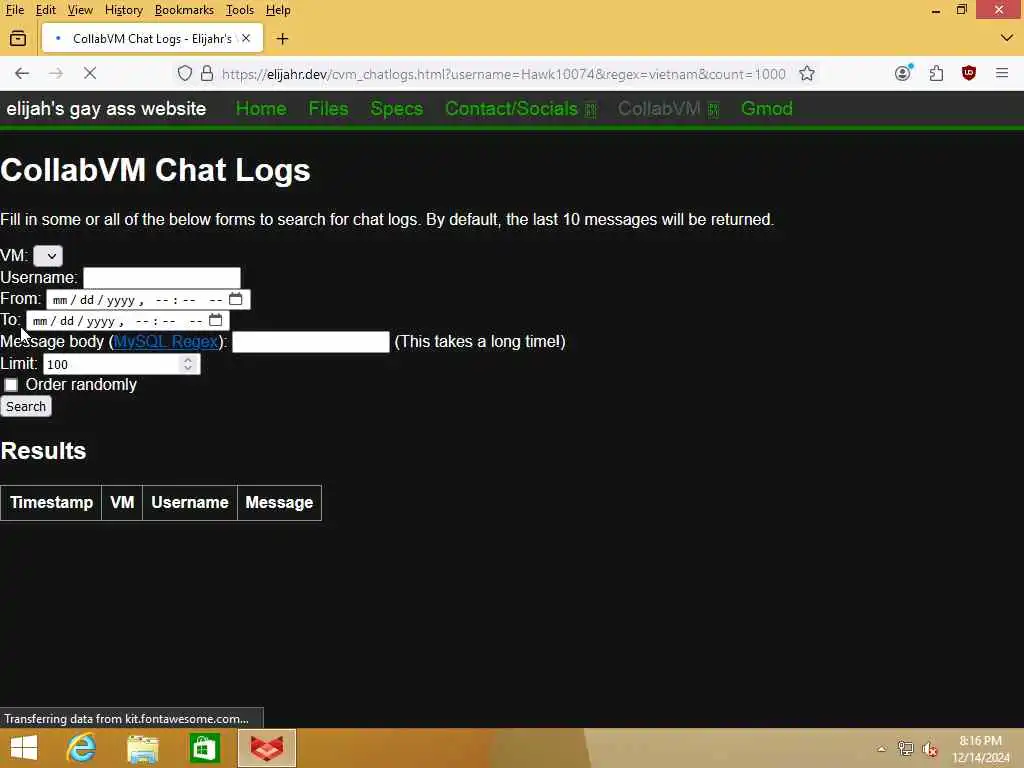The image size is (1024, 768).
Task: Open the To calendar picker icon
Action: pos(216,320)
